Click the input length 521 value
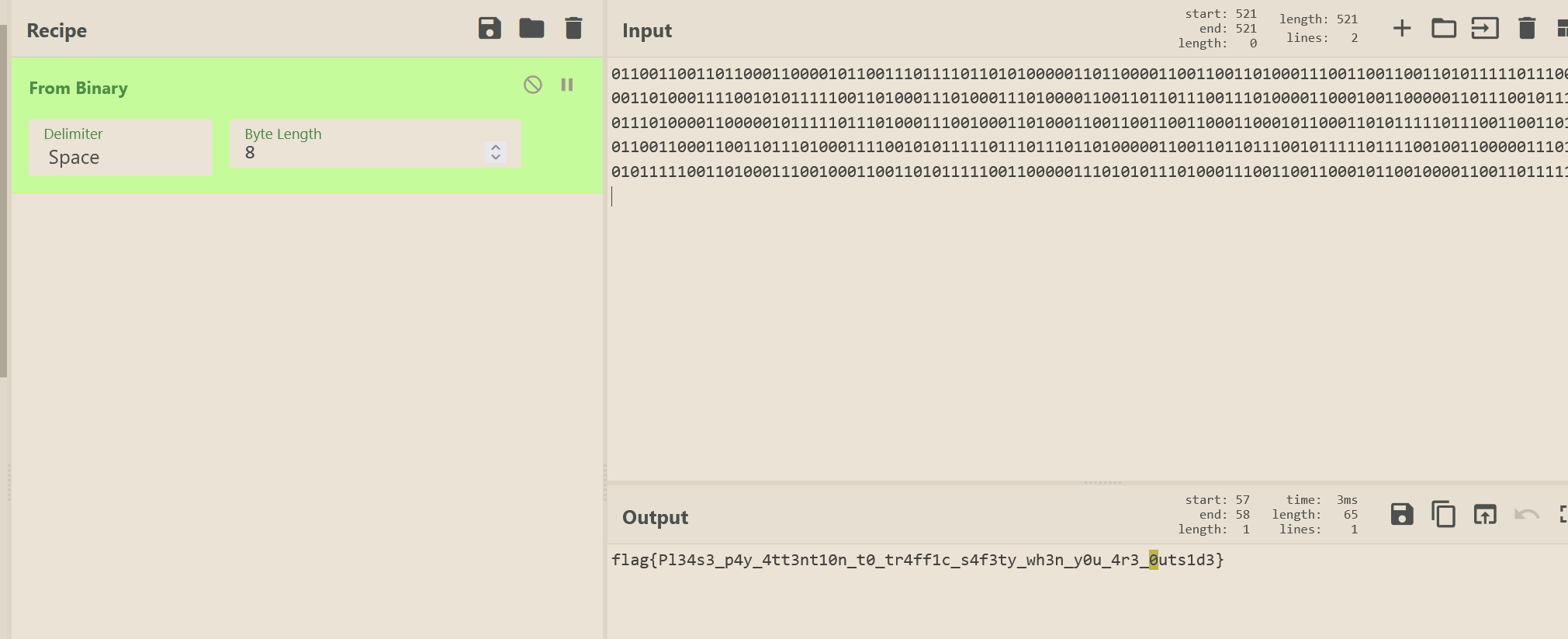1568x639 pixels. 1347,19
